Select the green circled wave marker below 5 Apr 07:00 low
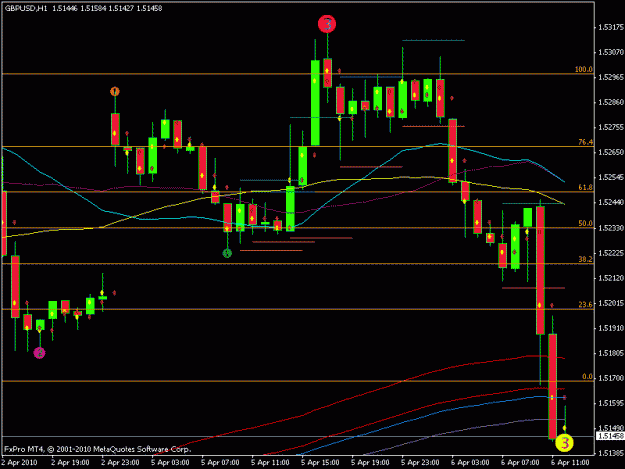The height and width of the screenshot is (469, 625). click(x=227, y=253)
